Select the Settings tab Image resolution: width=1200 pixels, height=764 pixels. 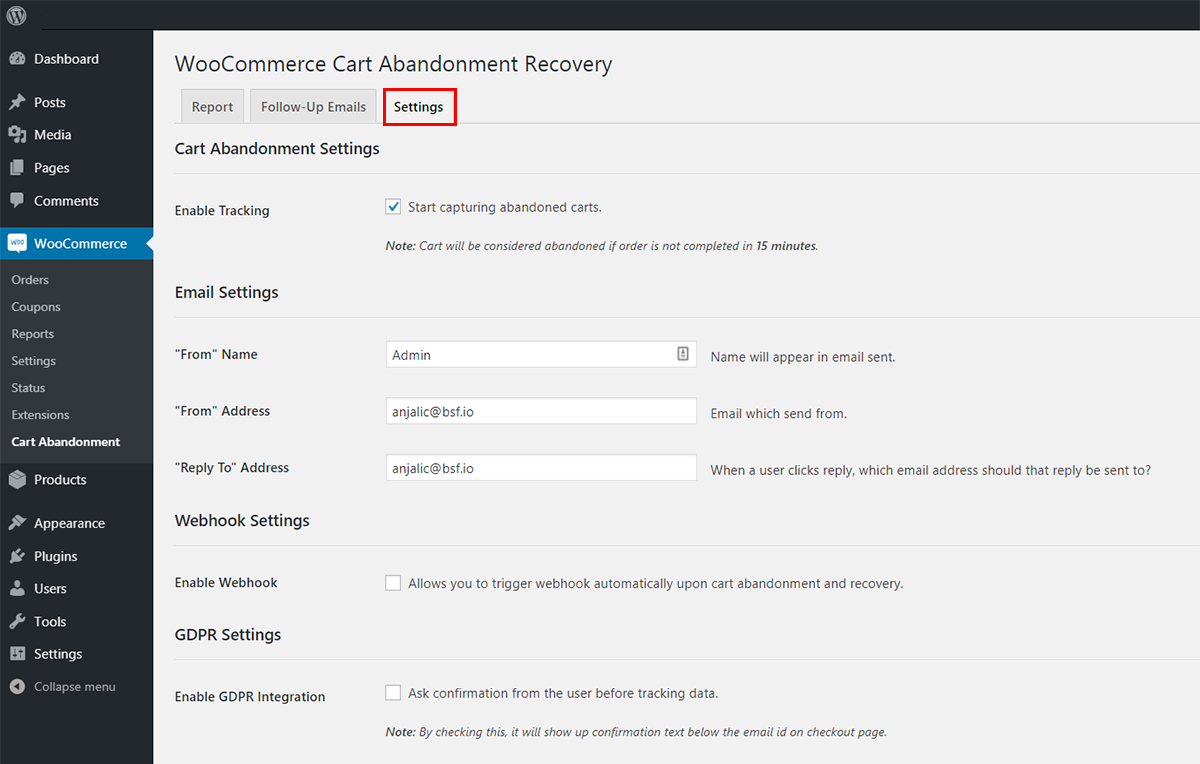(x=419, y=107)
